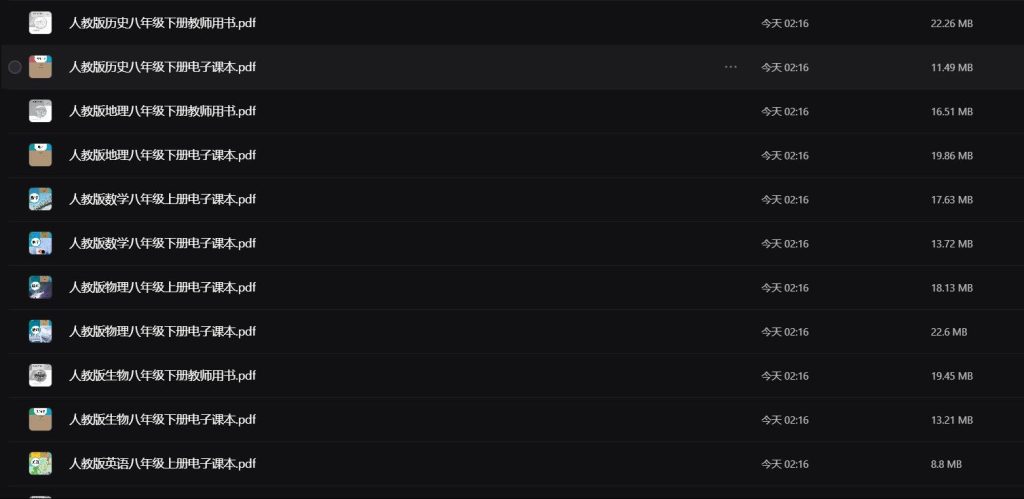Open file 人教版地理八年级下册电子课本.pdf
The height and width of the screenshot is (499, 1024).
pyautogui.click(x=162, y=155)
